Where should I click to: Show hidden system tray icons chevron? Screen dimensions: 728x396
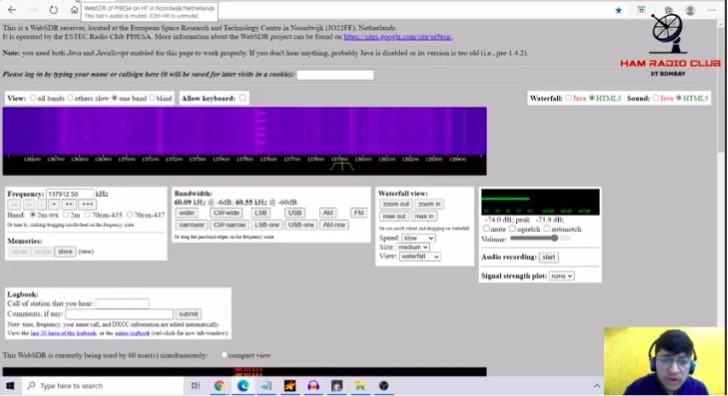point(597,386)
